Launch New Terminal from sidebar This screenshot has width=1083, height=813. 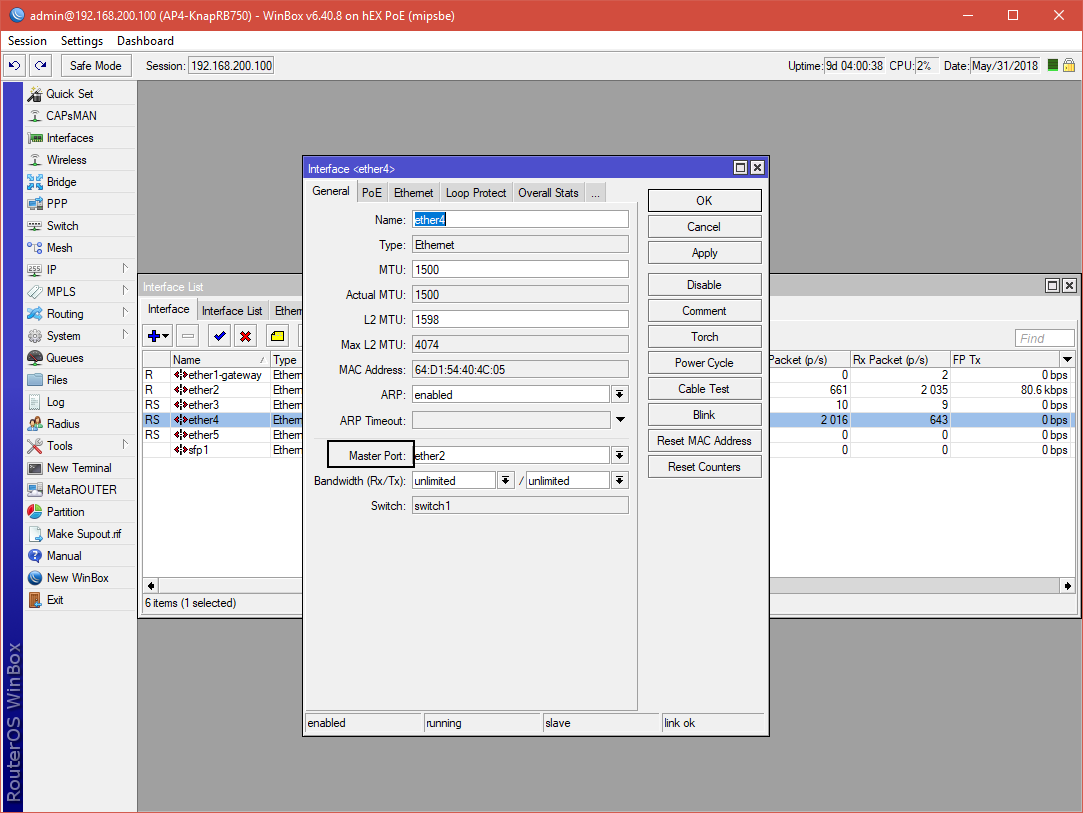coord(79,468)
